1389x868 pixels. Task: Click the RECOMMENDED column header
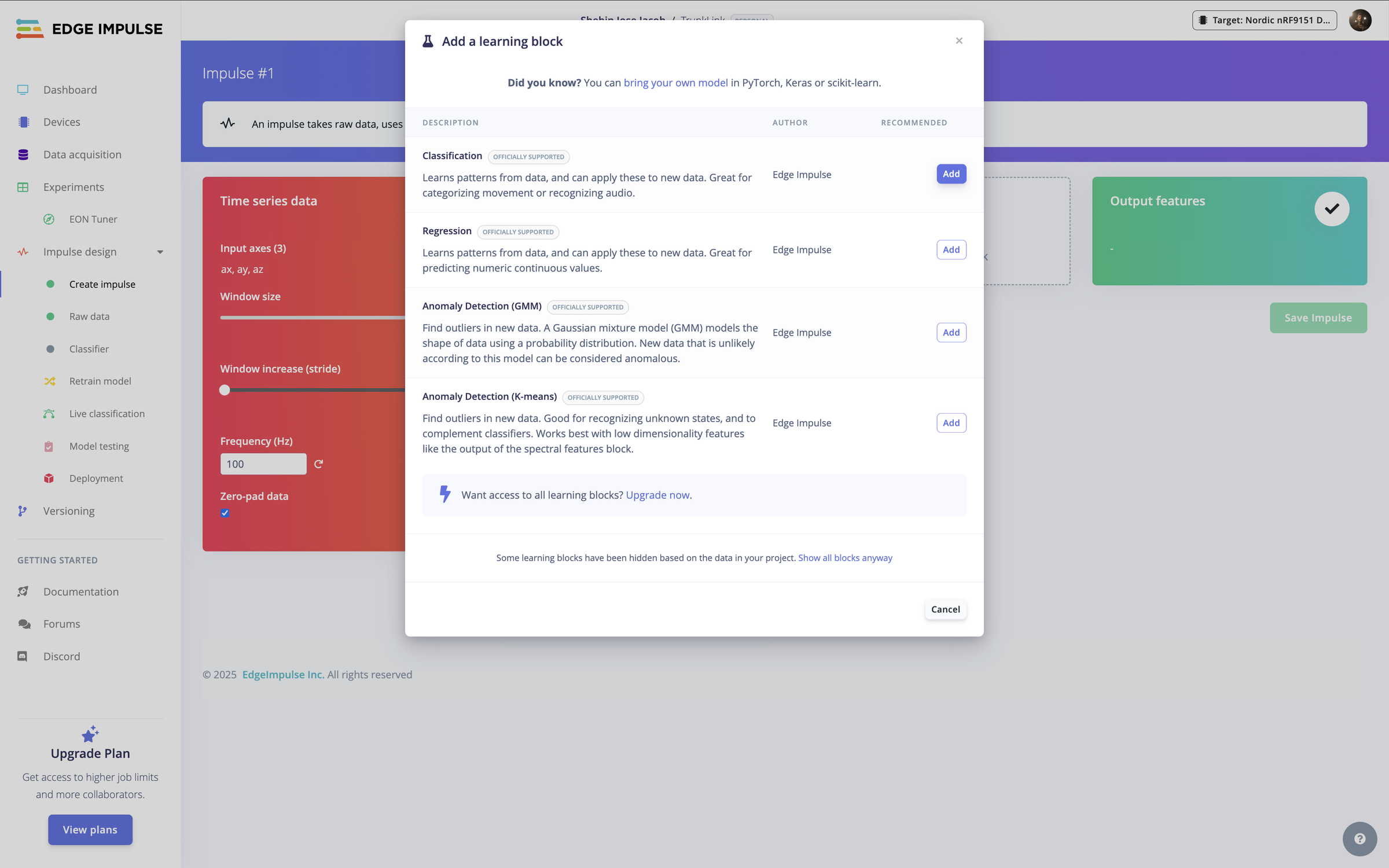coord(914,123)
